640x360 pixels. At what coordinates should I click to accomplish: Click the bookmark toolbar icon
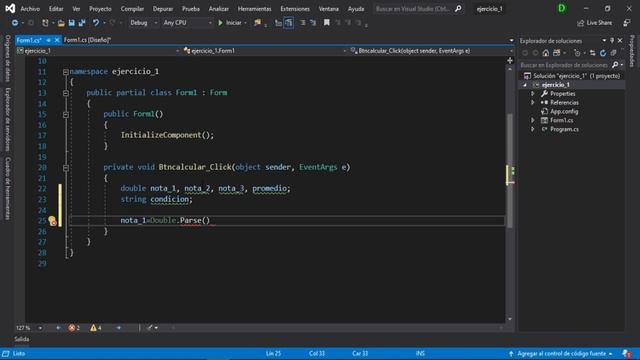point(327,23)
